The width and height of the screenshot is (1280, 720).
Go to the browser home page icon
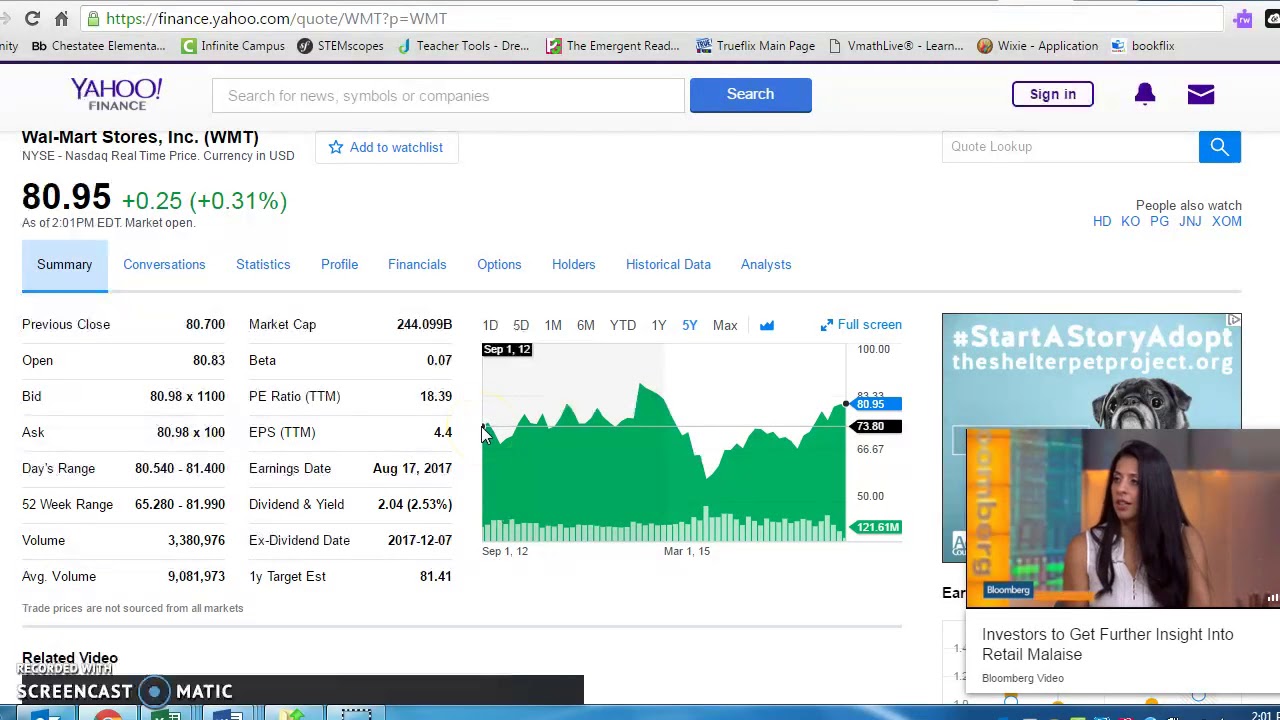61,18
